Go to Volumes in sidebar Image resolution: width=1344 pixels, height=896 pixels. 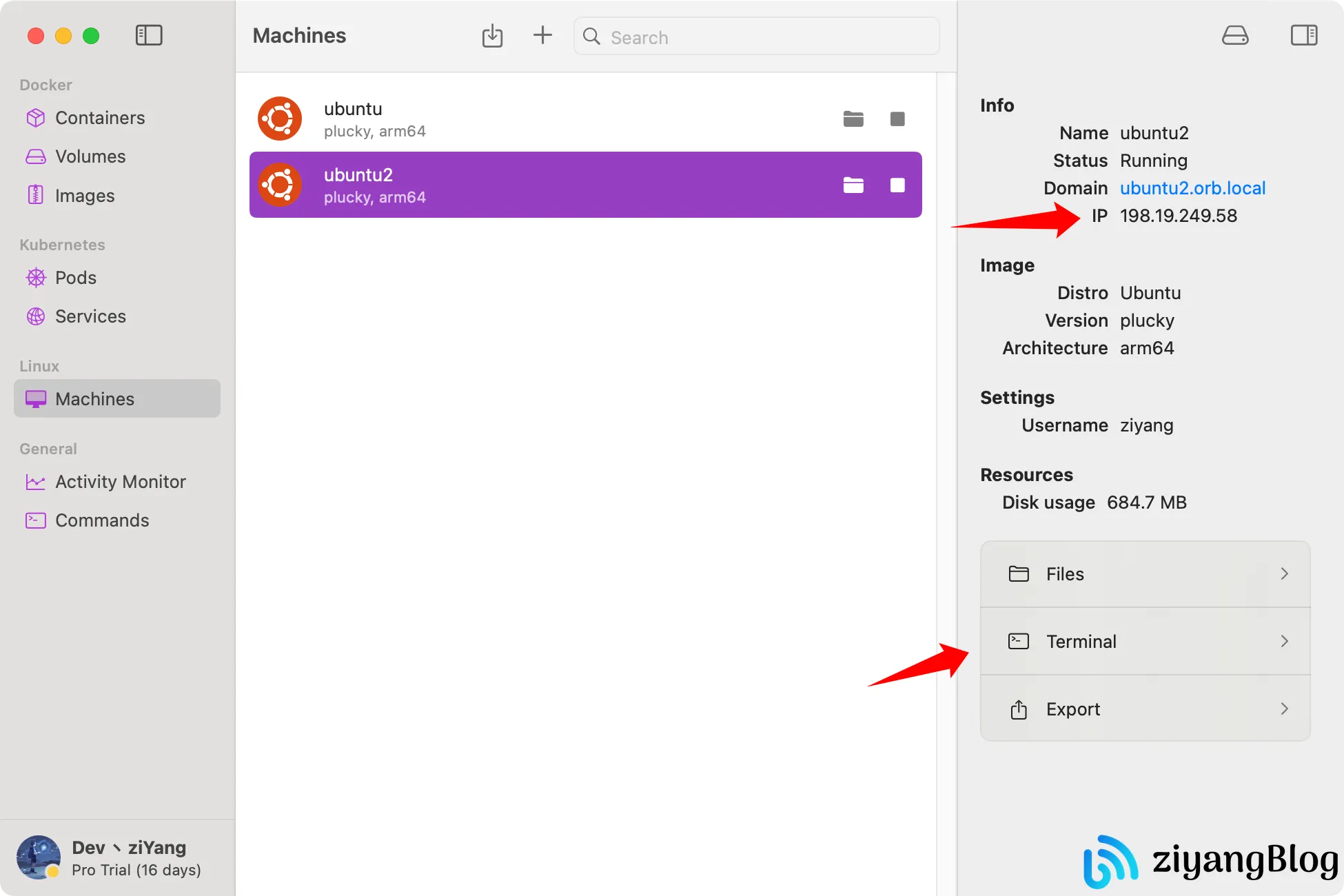[x=117, y=156]
